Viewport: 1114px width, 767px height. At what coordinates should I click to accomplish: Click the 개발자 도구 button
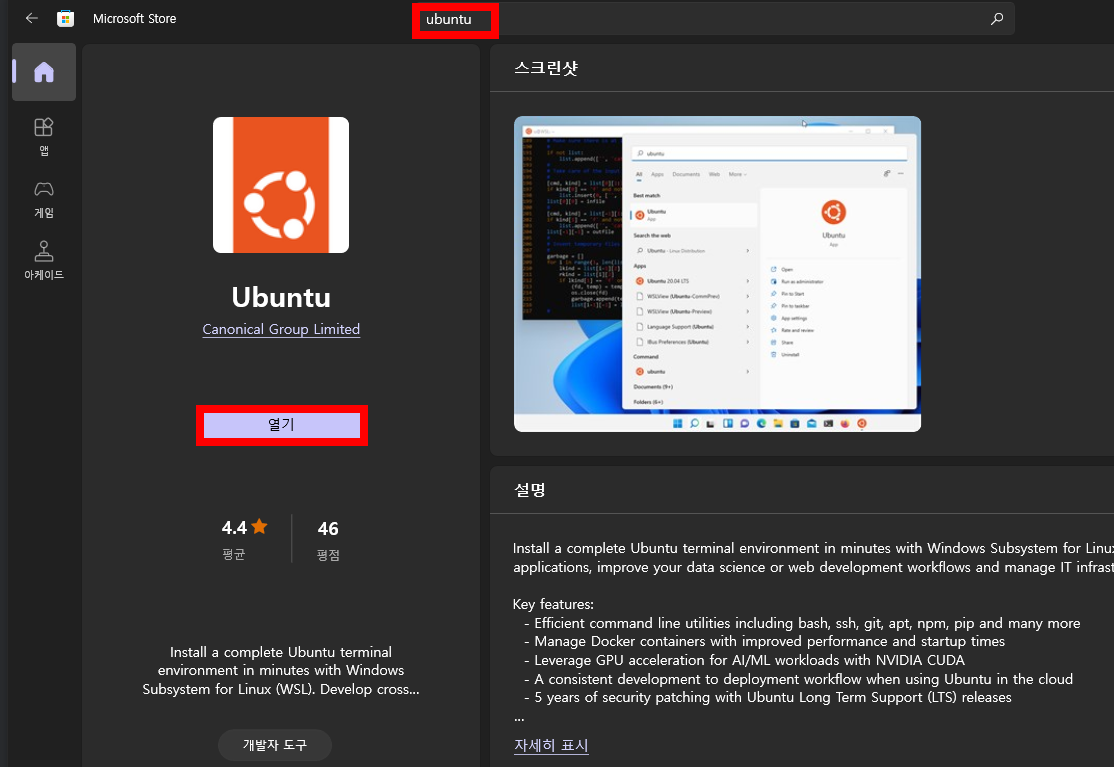click(x=274, y=744)
